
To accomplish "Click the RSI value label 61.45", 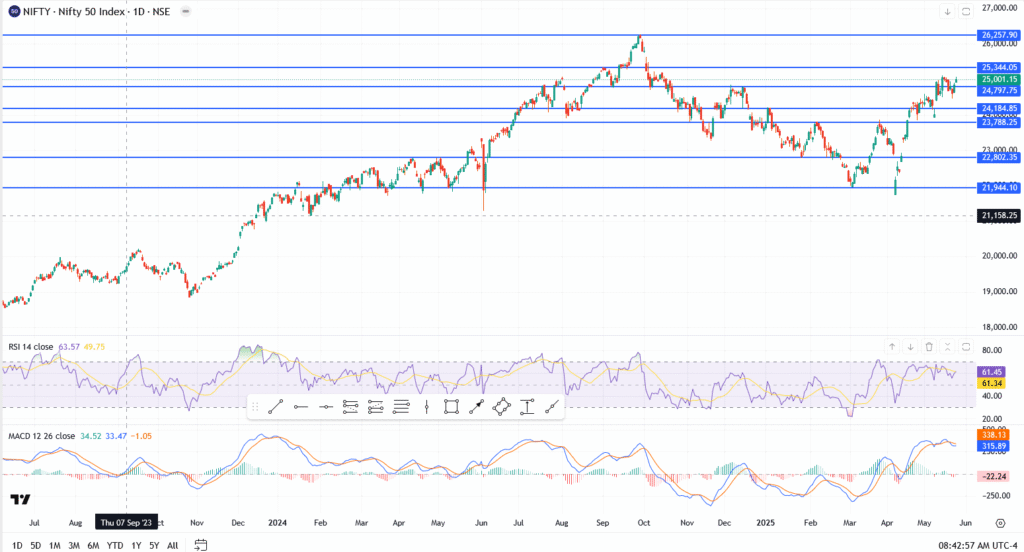I will point(992,372).
